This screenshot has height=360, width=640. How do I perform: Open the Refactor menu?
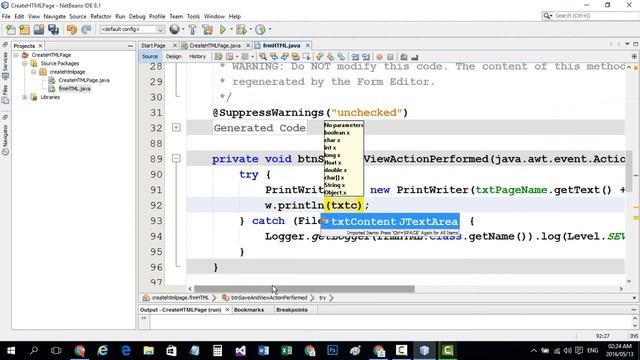pyautogui.click(x=101, y=16)
